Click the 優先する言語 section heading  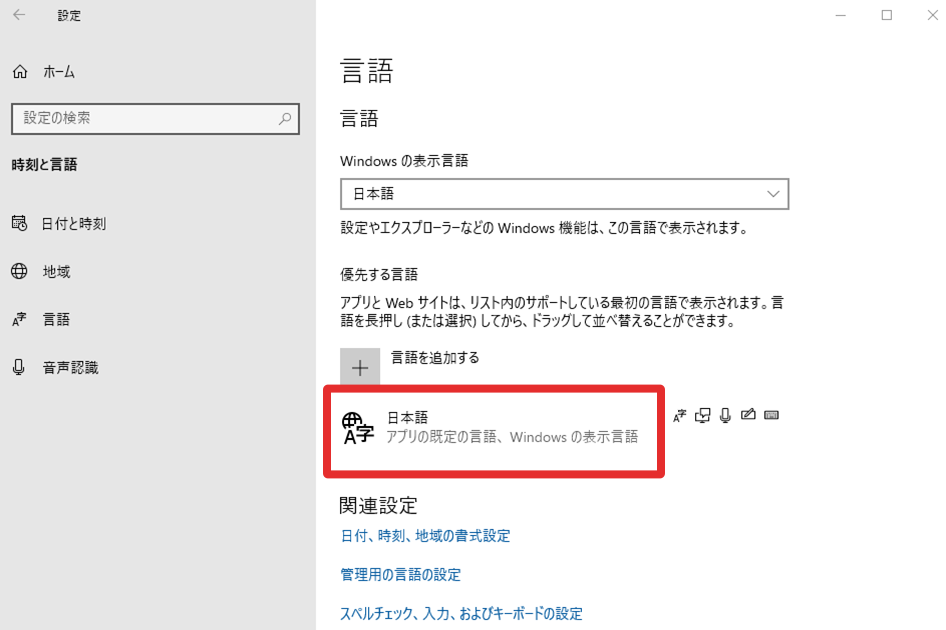(379, 275)
